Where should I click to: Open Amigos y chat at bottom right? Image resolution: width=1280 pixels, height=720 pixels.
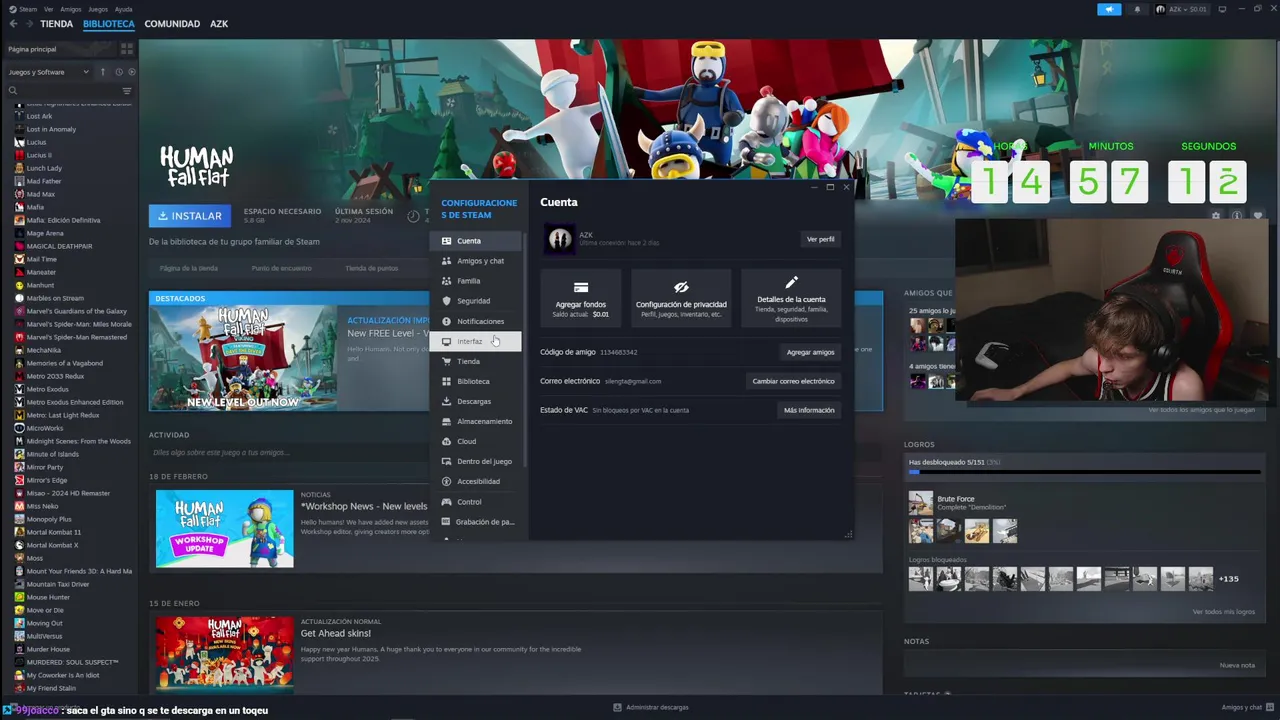click(1246, 707)
